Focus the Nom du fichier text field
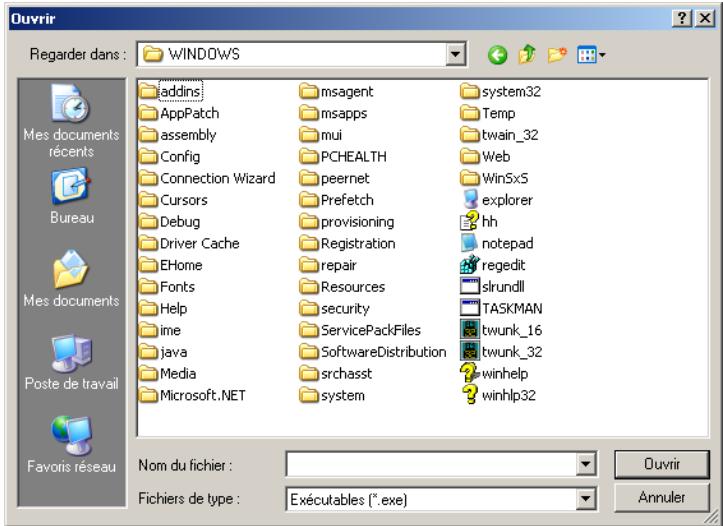This screenshot has width=723, height=526. (432, 464)
